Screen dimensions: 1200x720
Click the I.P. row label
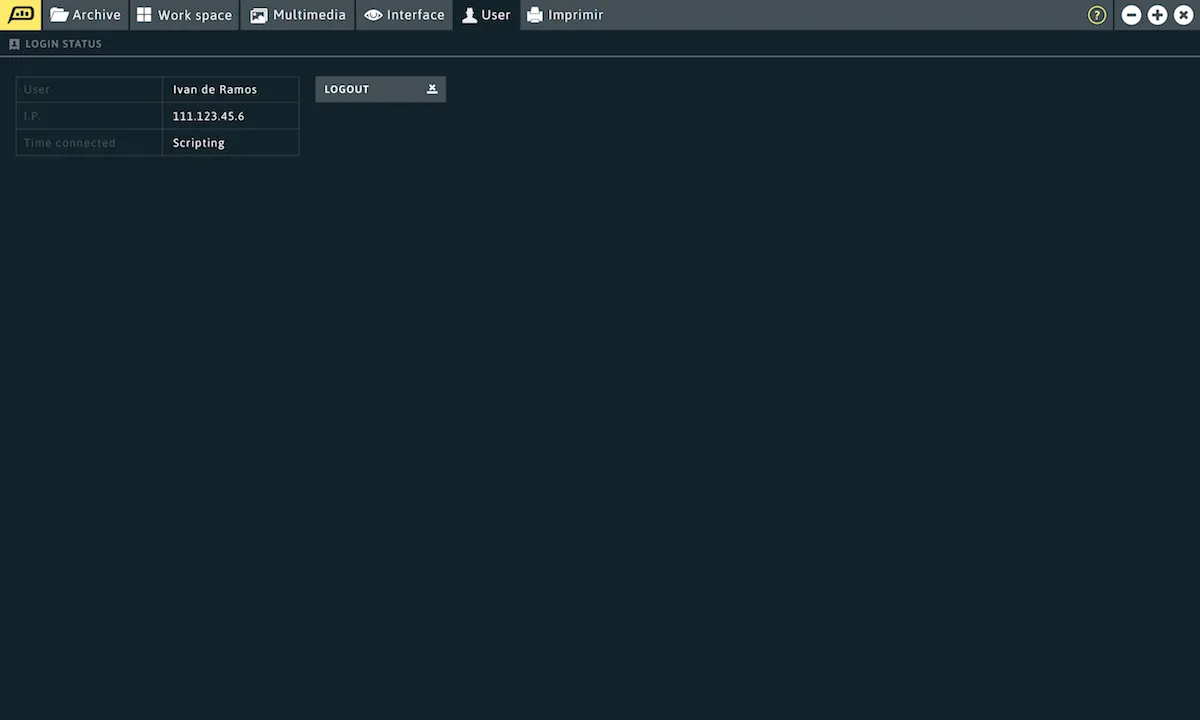coord(32,116)
